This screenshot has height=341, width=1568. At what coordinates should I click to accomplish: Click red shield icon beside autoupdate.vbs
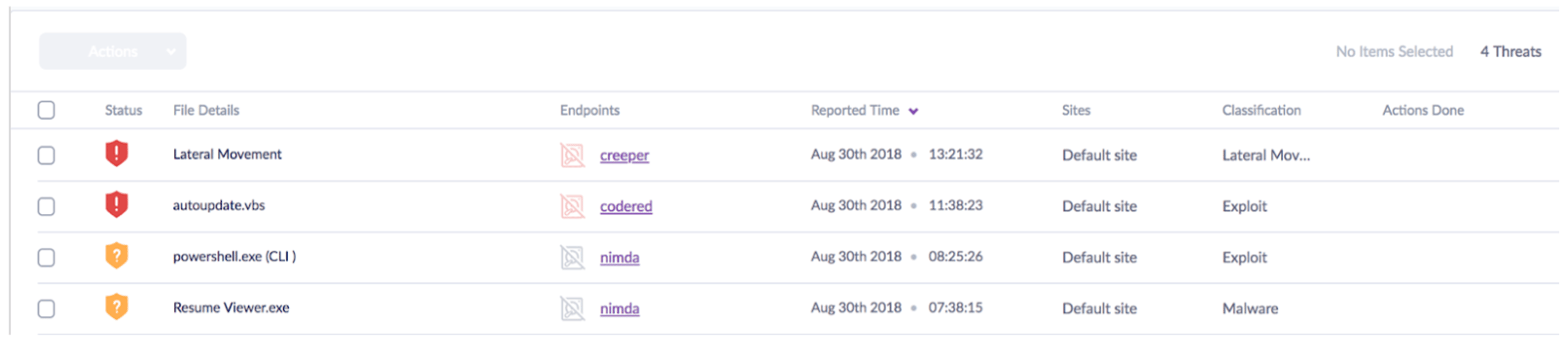[116, 205]
